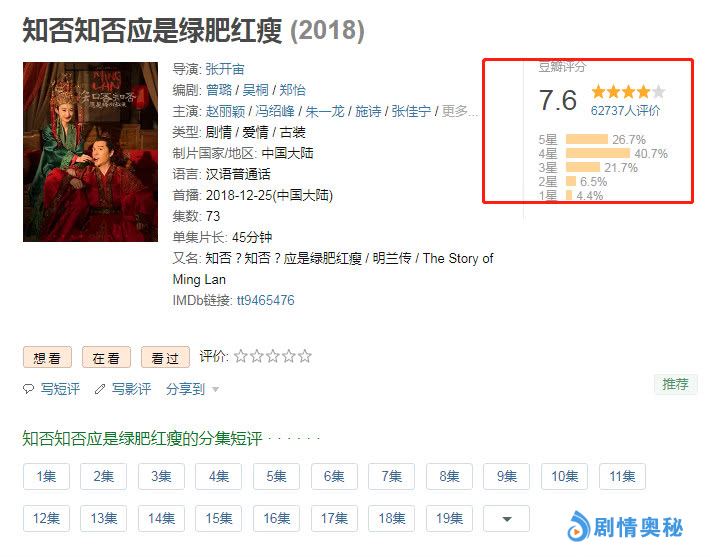Click the 4星 rating distribution bar
711x557 pixels.
598,153
